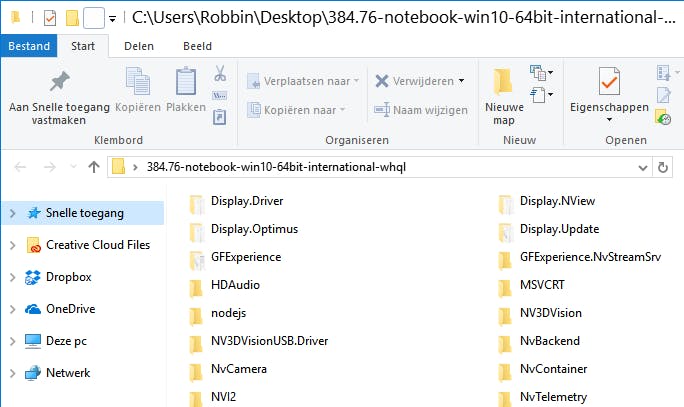Click properties icon in quick access toolbar
The height and width of the screenshot is (407, 684).
coord(50,18)
